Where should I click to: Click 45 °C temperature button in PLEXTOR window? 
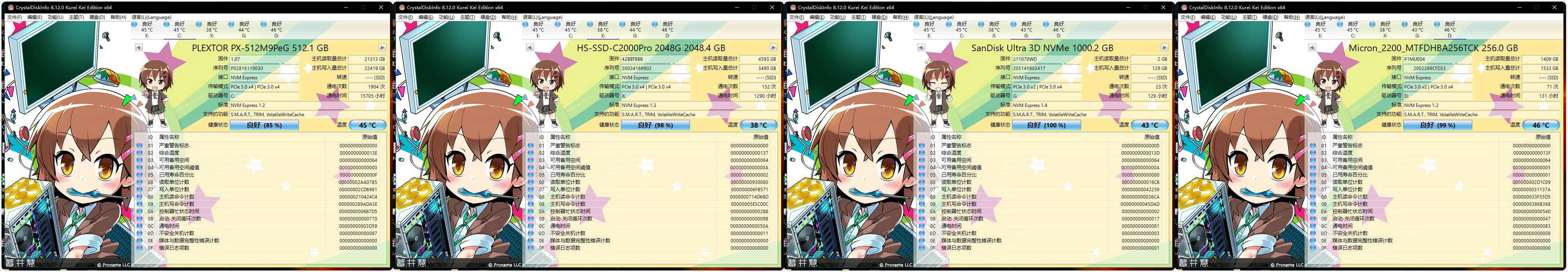click(x=368, y=125)
